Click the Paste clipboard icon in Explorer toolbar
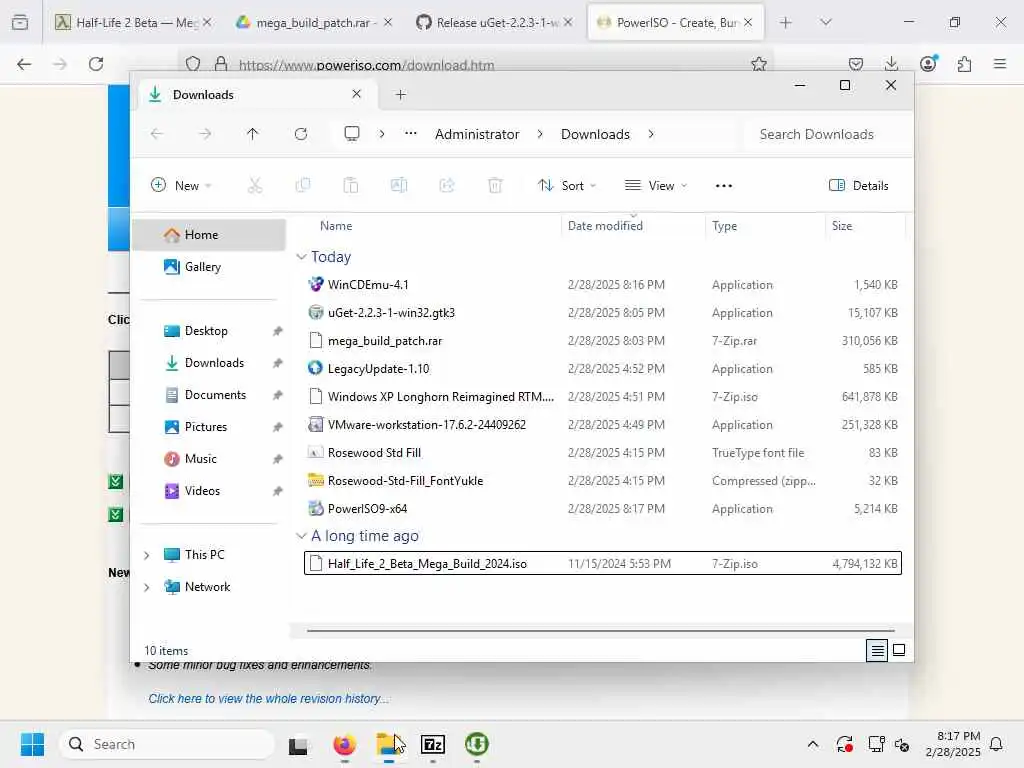The image size is (1024, 768). tap(351, 185)
